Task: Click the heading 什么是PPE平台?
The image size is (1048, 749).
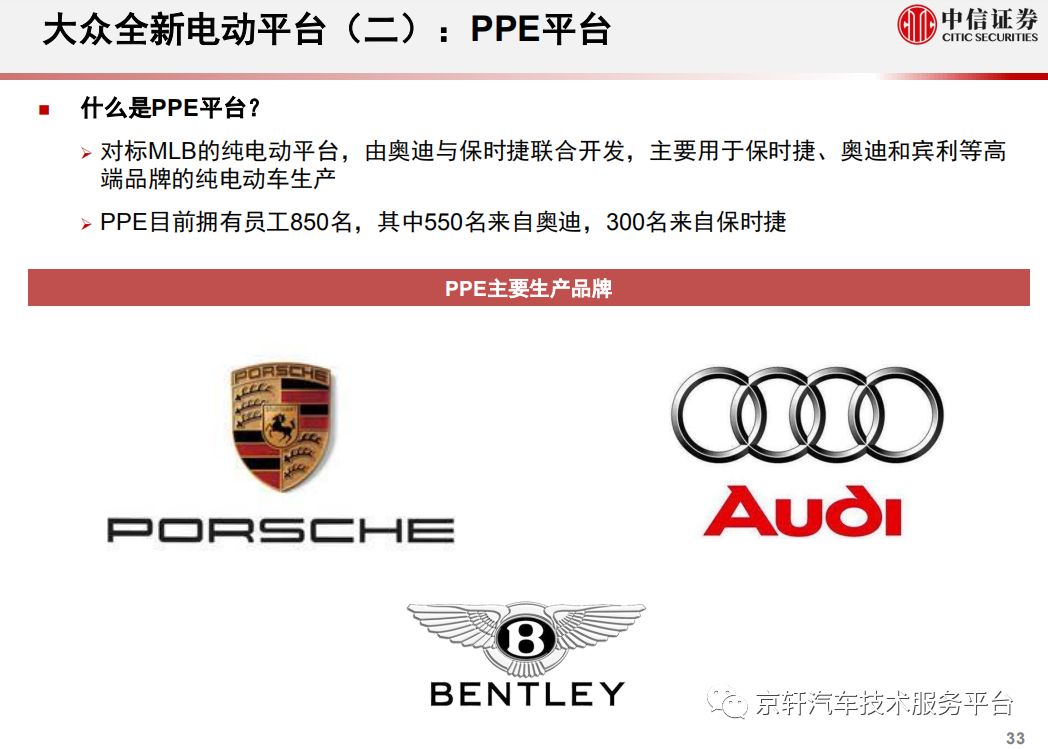Action: (170, 108)
